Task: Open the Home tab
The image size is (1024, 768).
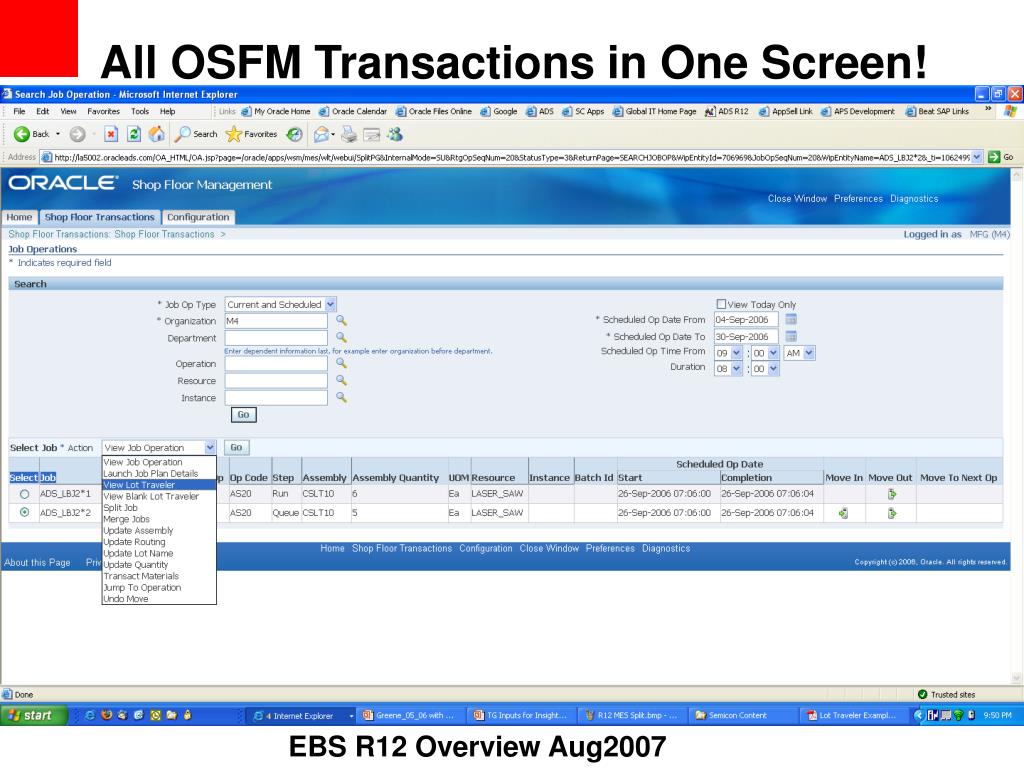Action: (19, 217)
